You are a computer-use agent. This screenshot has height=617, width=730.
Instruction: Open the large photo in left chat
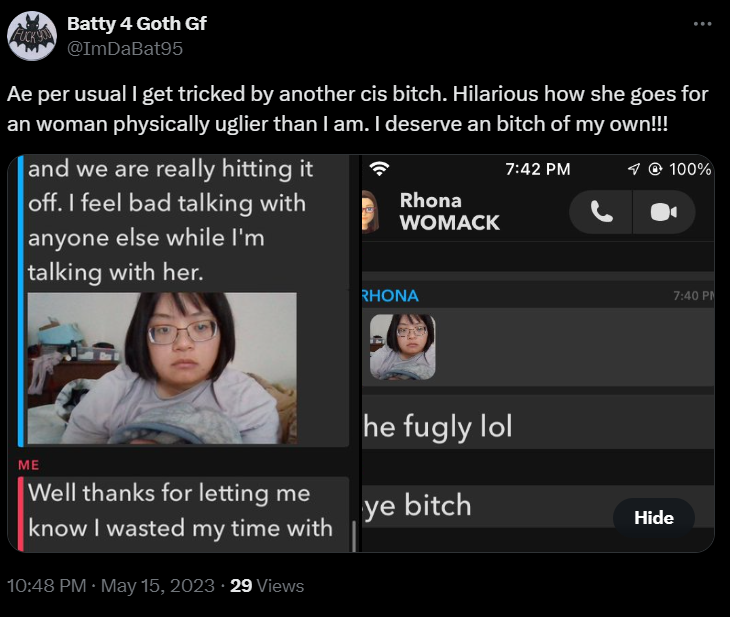click(162, 368)
